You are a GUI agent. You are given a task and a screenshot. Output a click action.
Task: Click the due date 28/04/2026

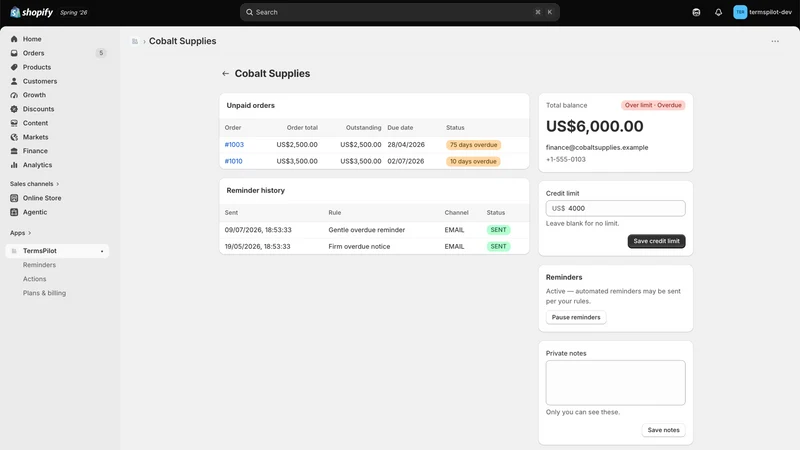pyautogui.click(x=406, y=145)
